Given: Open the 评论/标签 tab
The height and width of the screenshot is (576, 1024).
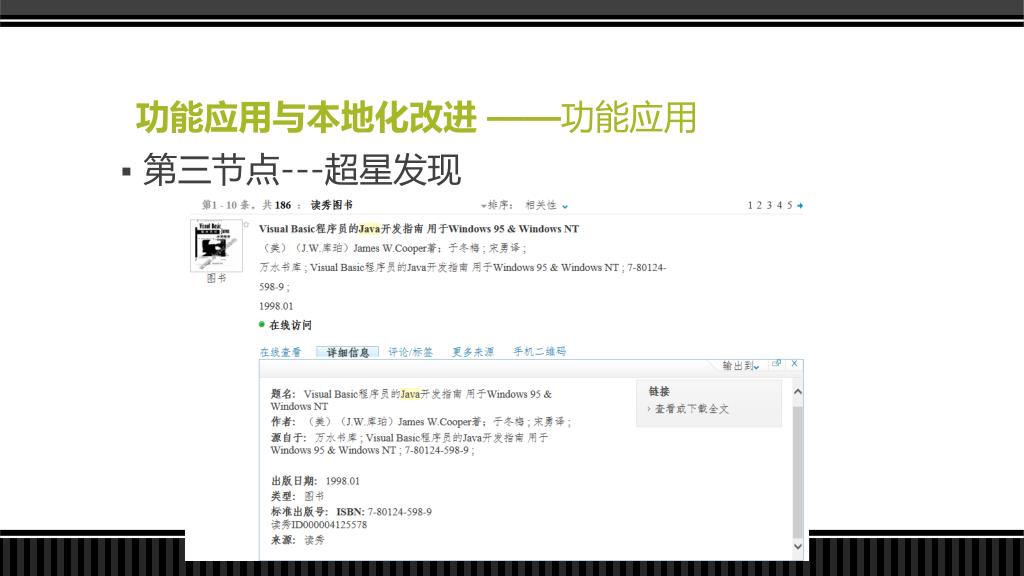Looking at the screenshot, I should click(410, 352).
